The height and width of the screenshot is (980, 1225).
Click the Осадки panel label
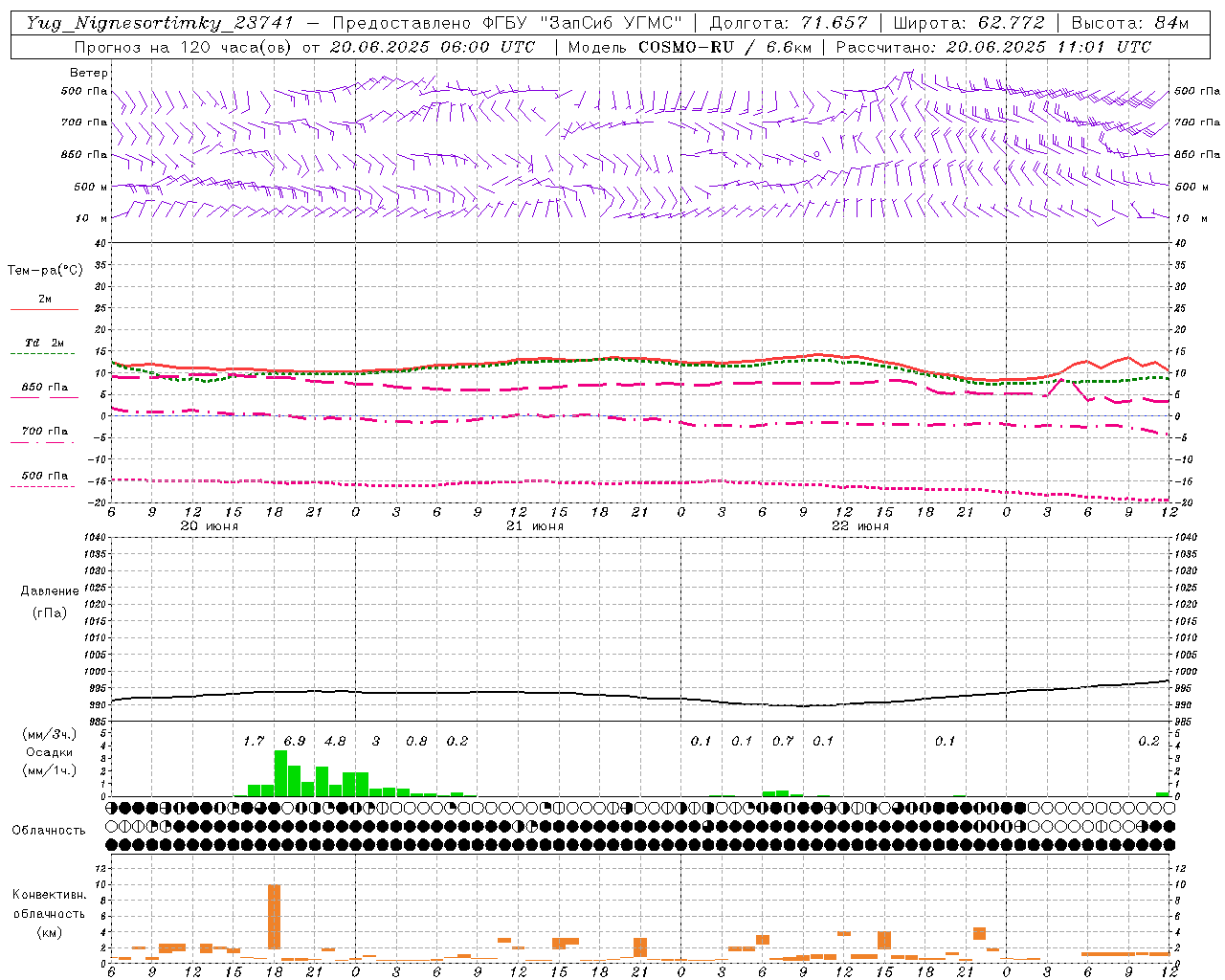tap(48, 753)
